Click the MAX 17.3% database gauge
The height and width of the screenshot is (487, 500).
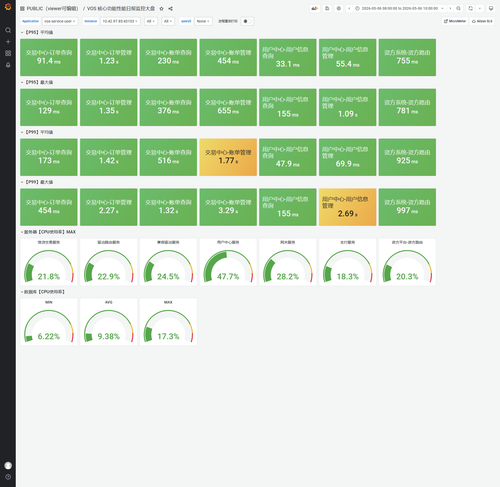(168, 322)
